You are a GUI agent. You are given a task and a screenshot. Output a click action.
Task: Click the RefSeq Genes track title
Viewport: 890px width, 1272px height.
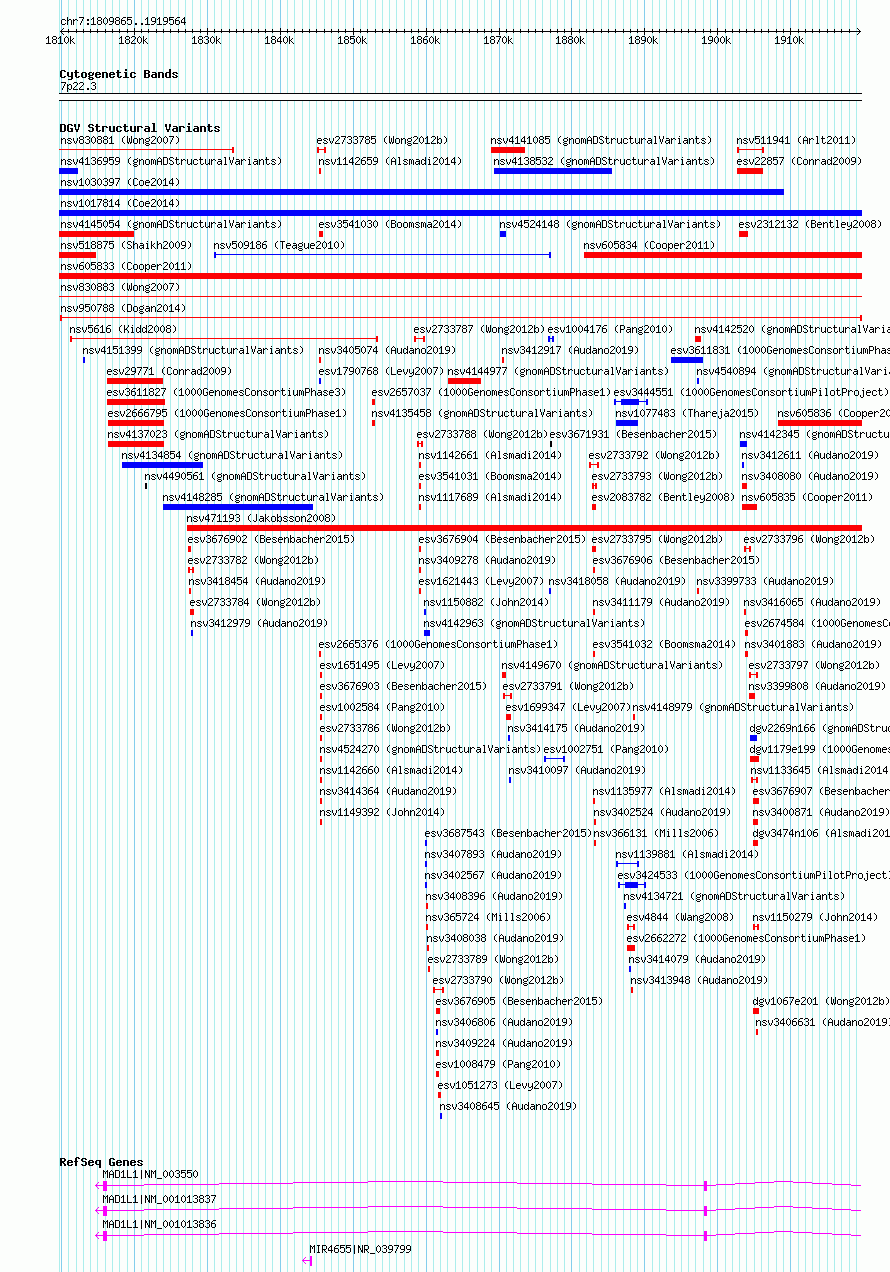[x=101, y=1162]
